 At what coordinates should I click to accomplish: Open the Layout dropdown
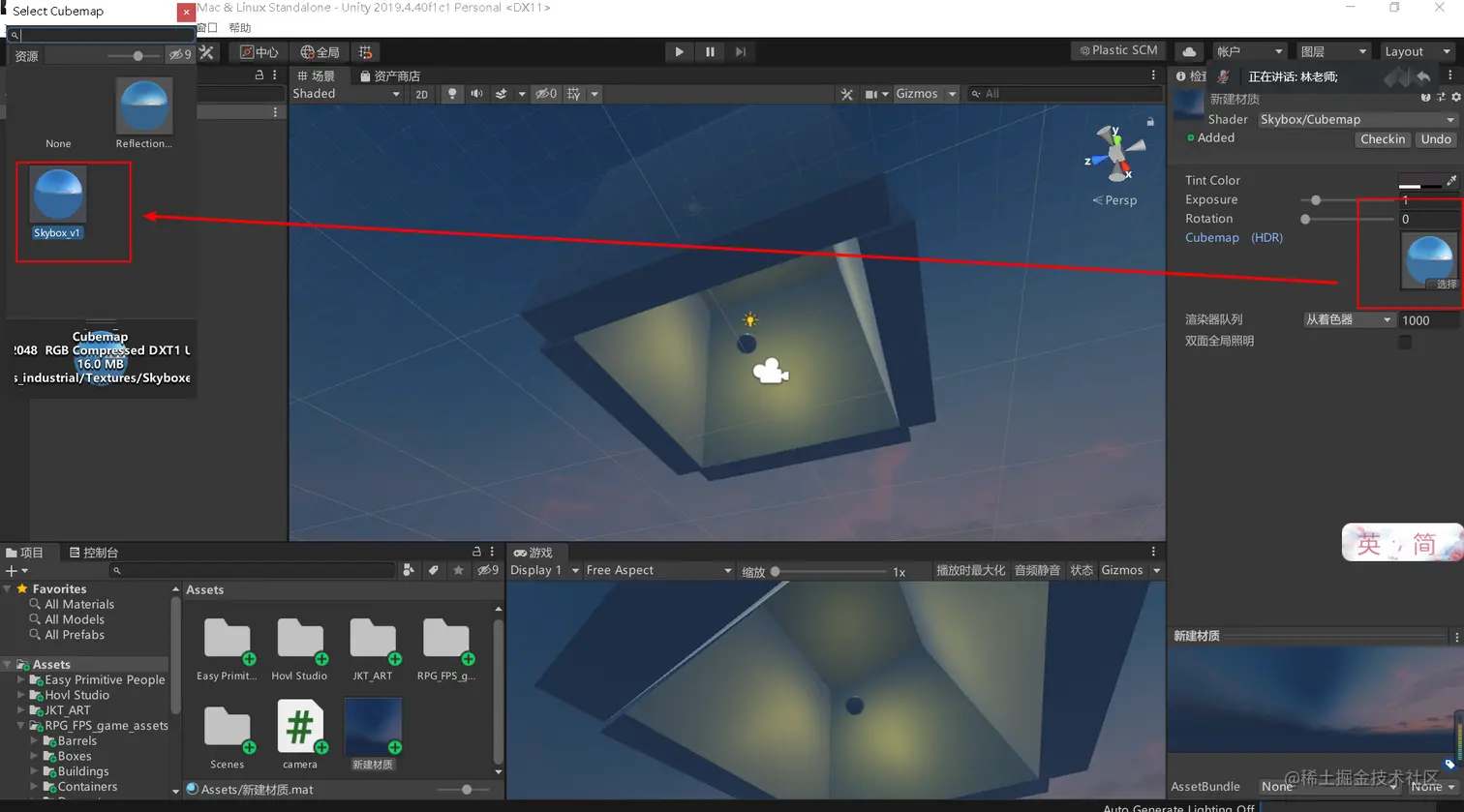click(1418, 51)
